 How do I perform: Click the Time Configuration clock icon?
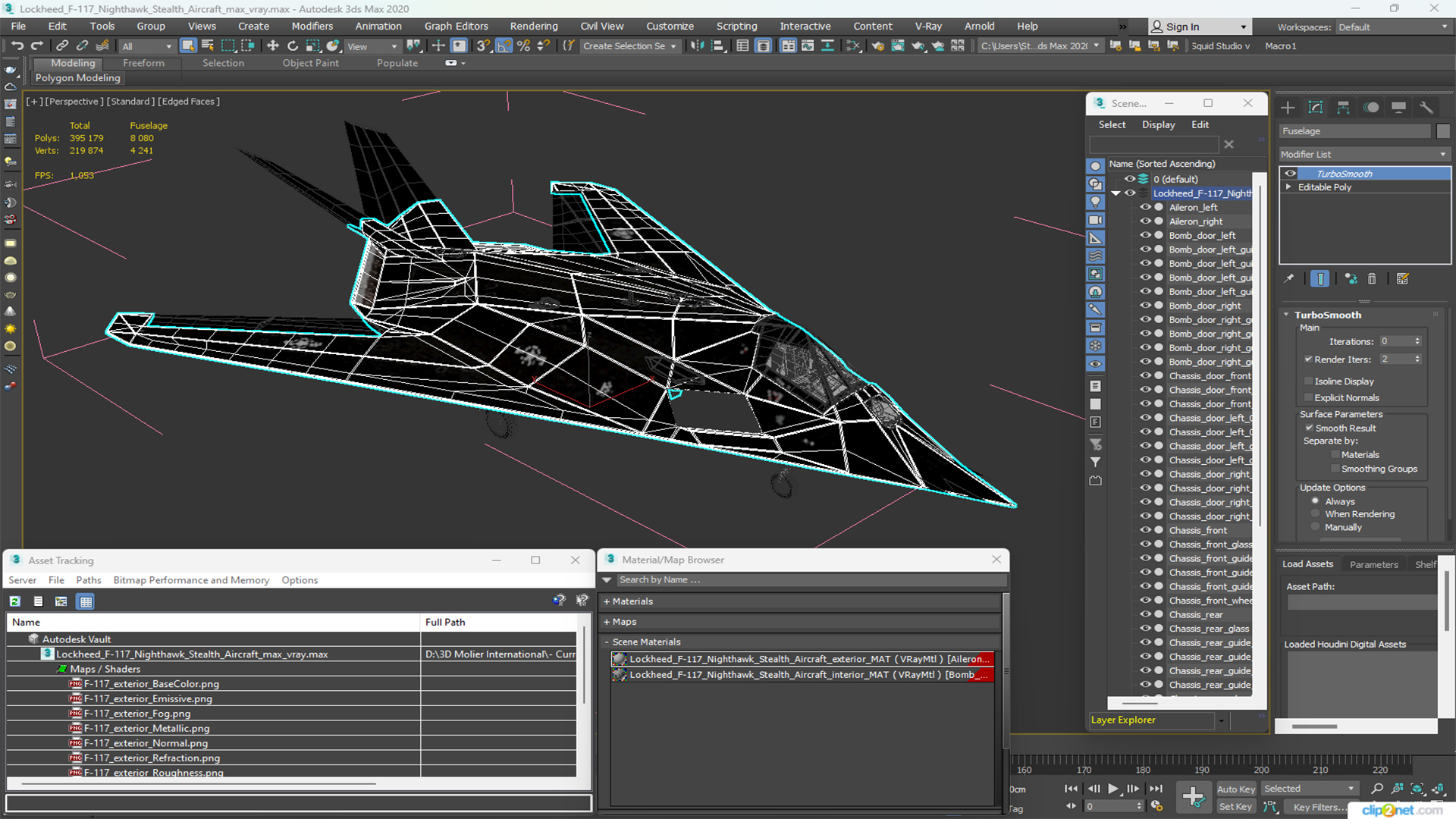[x=1156, y=806]
